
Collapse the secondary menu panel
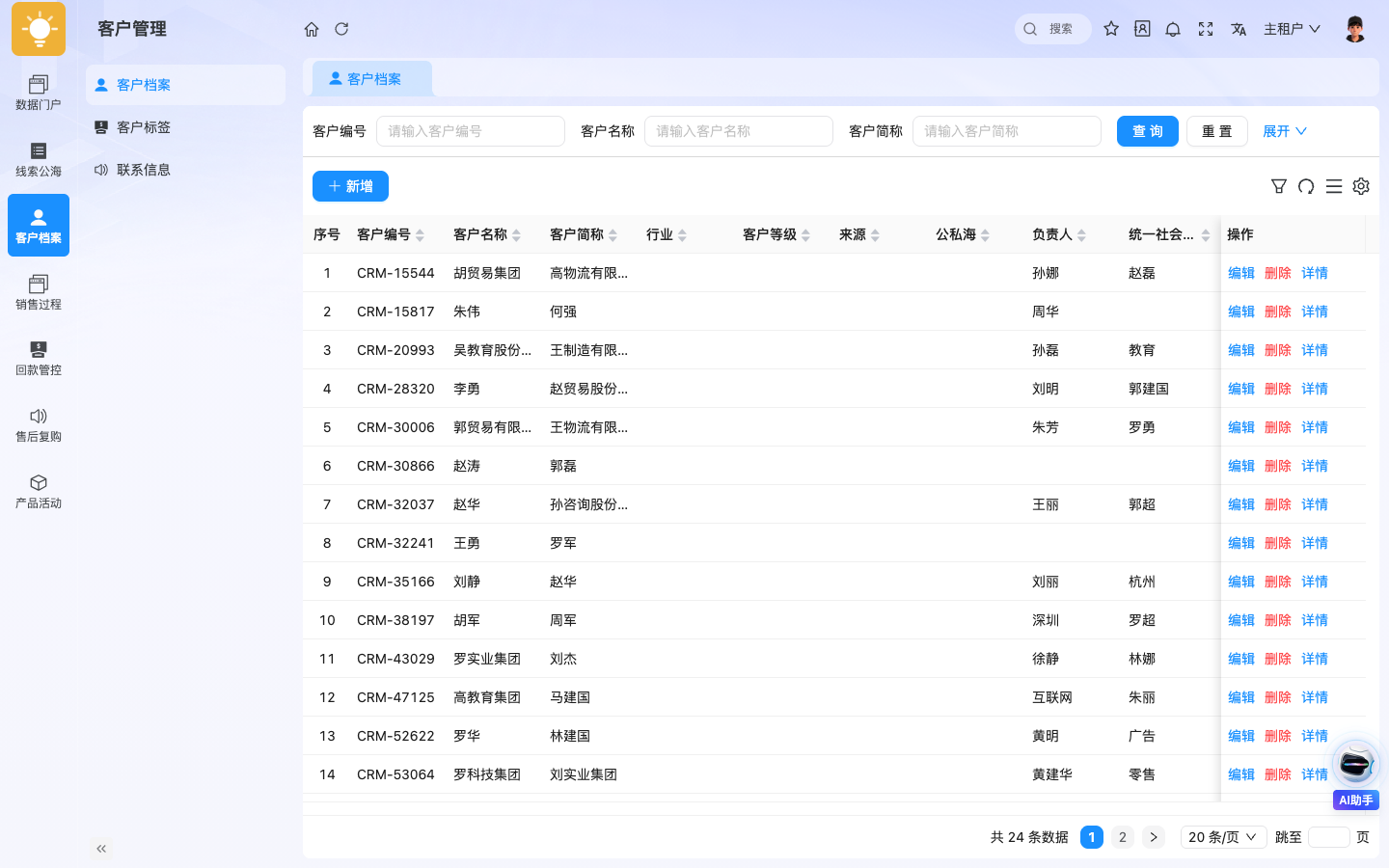point(101,849)
